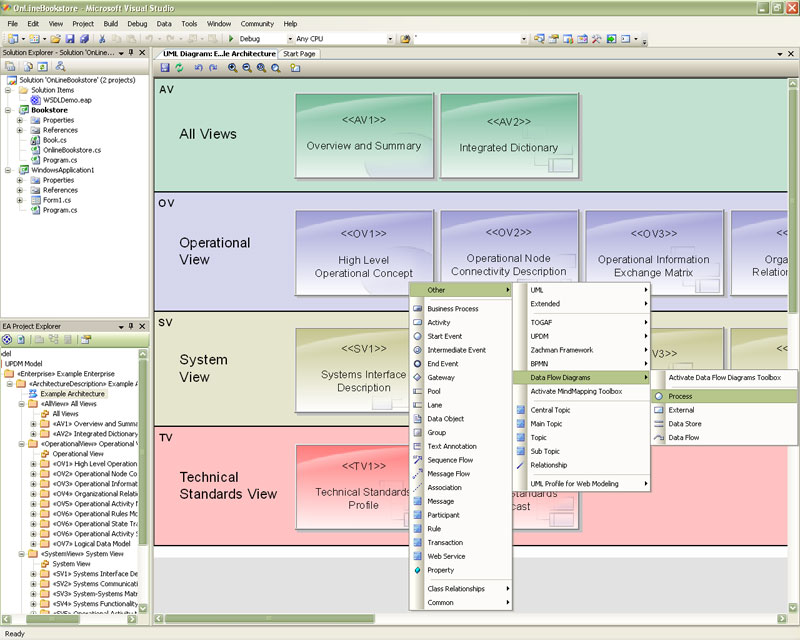Image resolution: width=800 pixels, height=640 pixels.
Task: Expand the Properties node under Bookstore
Action: point(20,120)
